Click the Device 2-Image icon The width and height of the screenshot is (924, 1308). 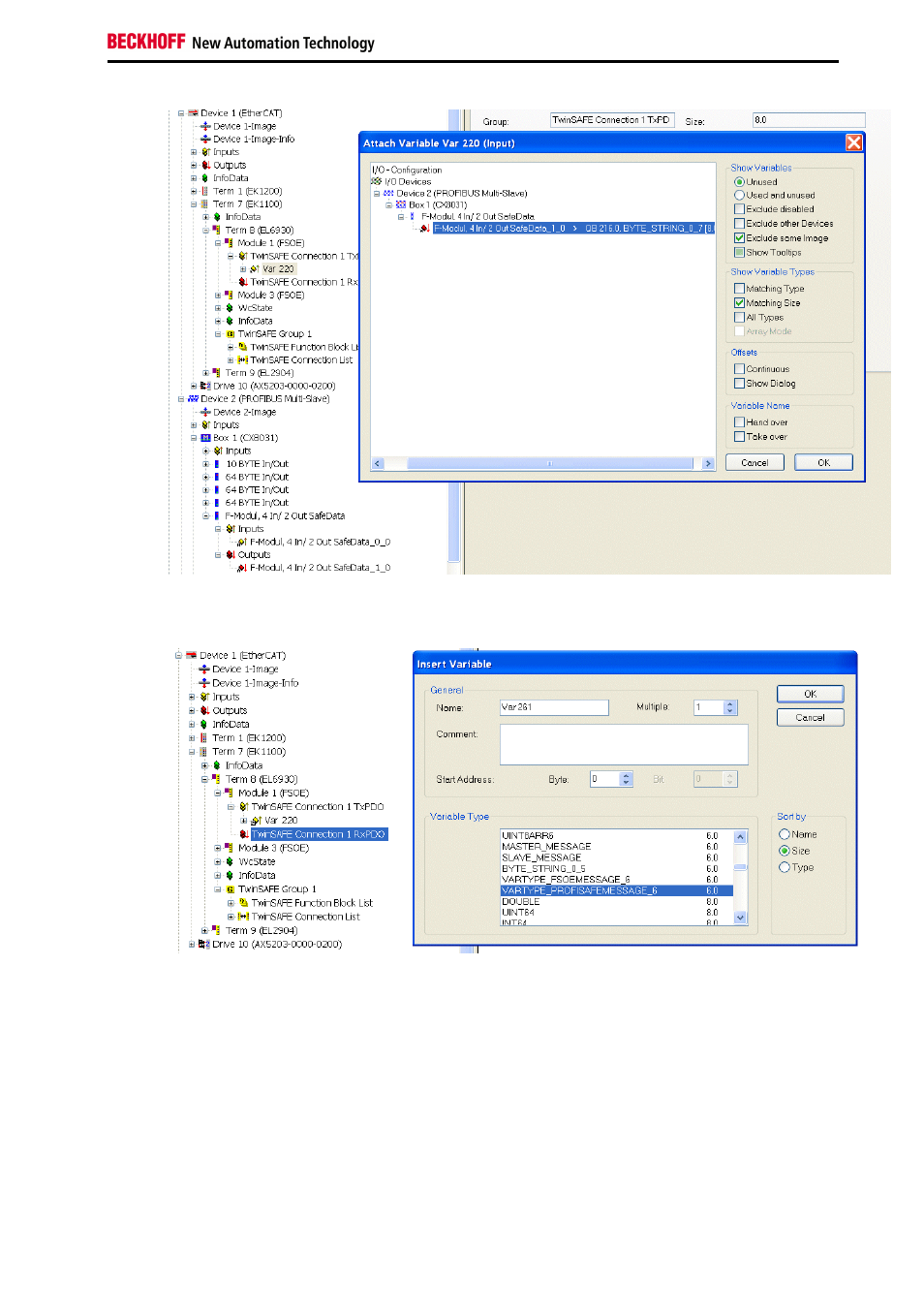point(205,412)
